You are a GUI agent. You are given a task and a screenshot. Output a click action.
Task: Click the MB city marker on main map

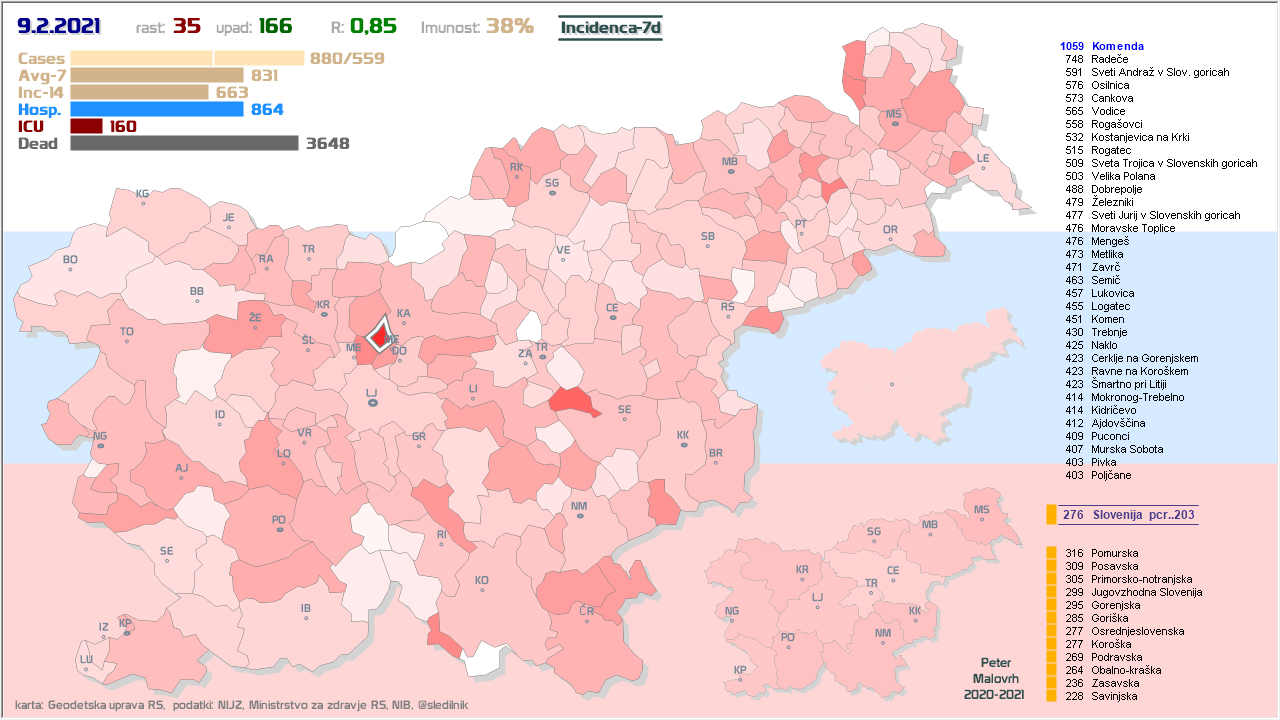click(731, 172)
